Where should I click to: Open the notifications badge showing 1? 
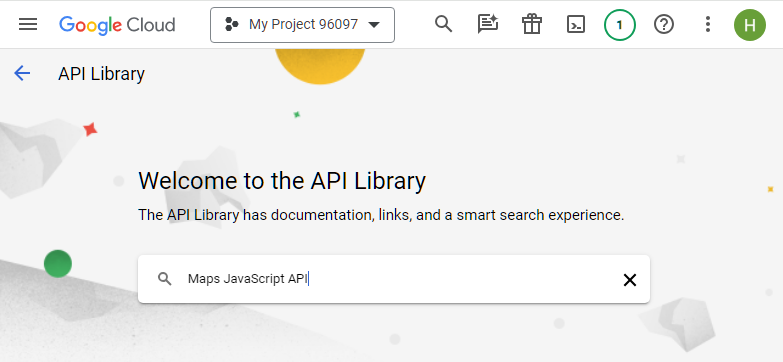point(620,24)
